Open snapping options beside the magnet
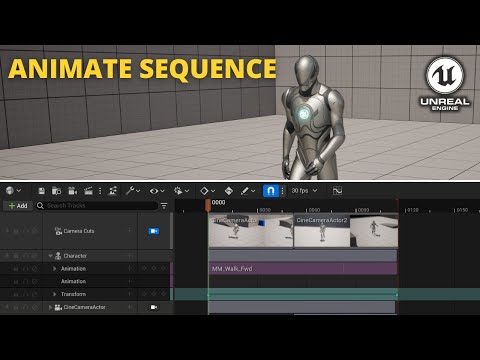Image resolution: width=480 pixels, height=360 pixels. click(x=283, y=191)
